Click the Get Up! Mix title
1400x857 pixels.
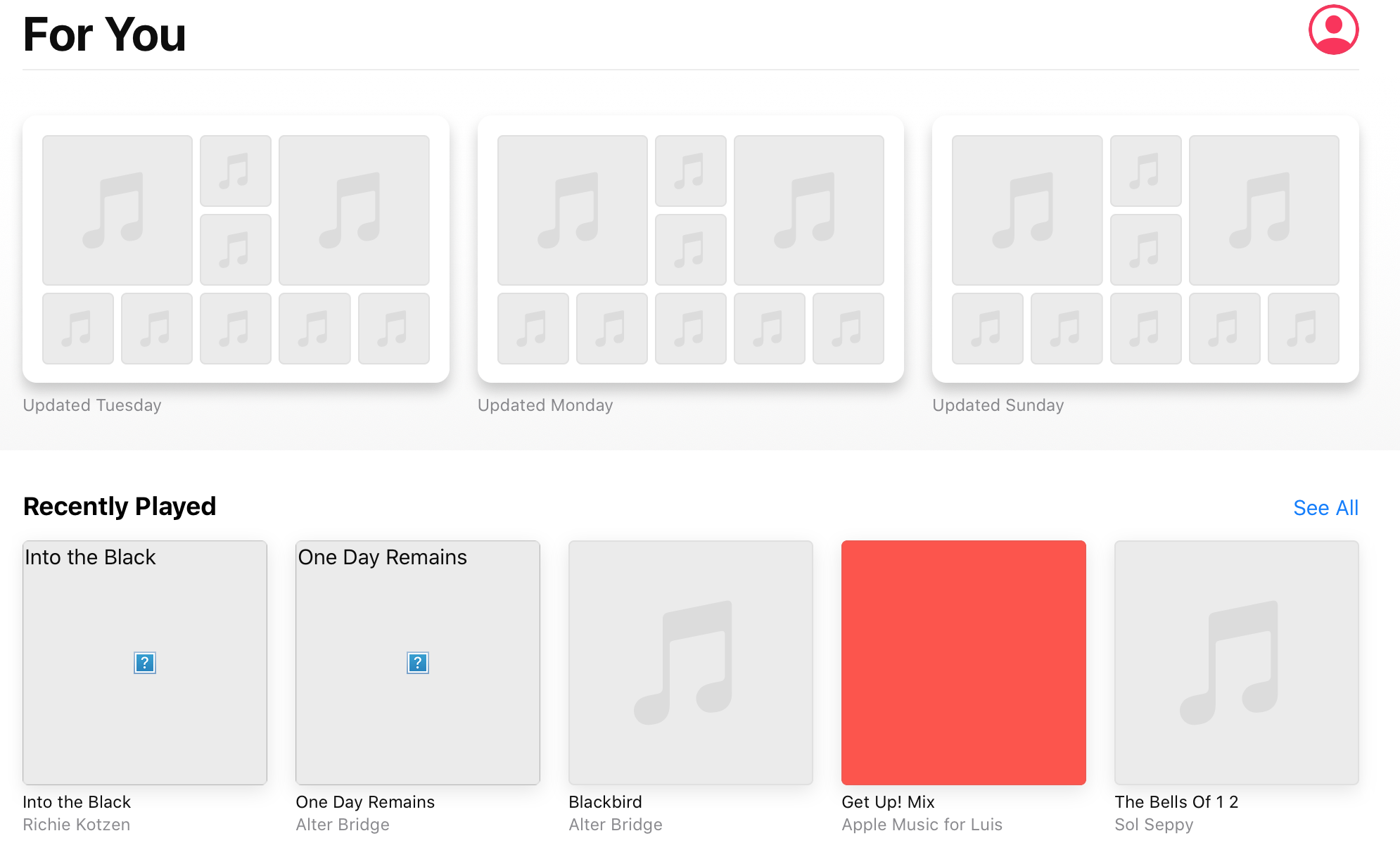point(888,801)
